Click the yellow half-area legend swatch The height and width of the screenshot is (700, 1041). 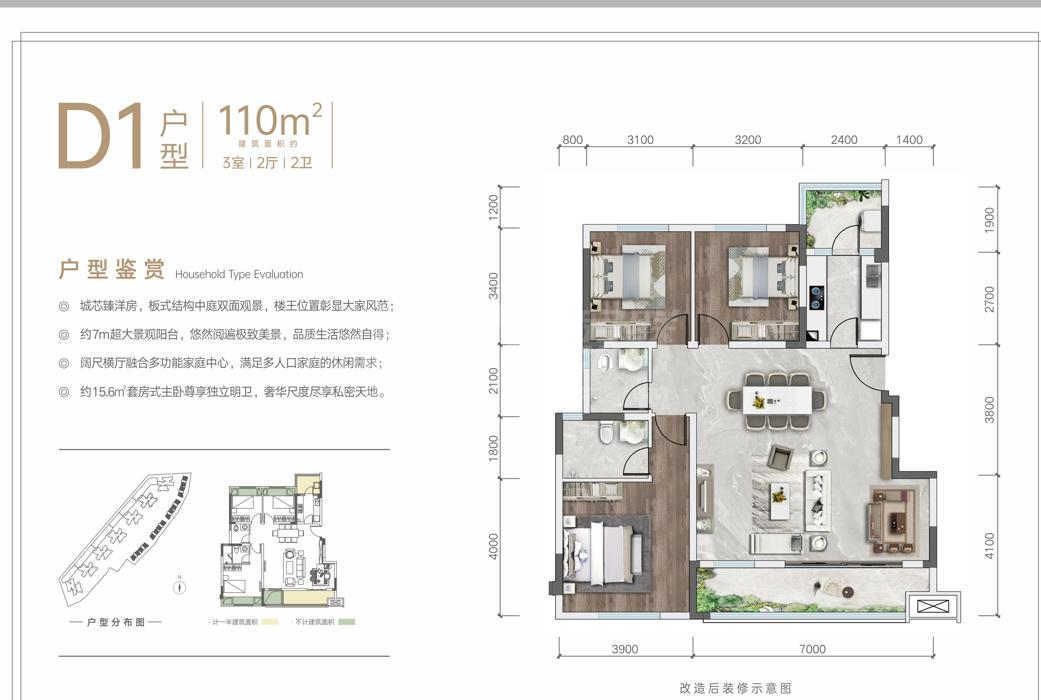[270, 622]
